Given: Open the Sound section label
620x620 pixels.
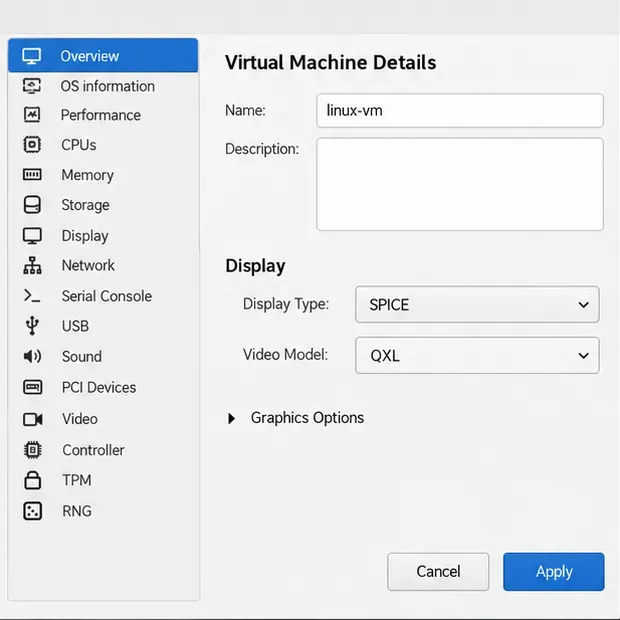Looking at the screenshot, I should 82,357.
